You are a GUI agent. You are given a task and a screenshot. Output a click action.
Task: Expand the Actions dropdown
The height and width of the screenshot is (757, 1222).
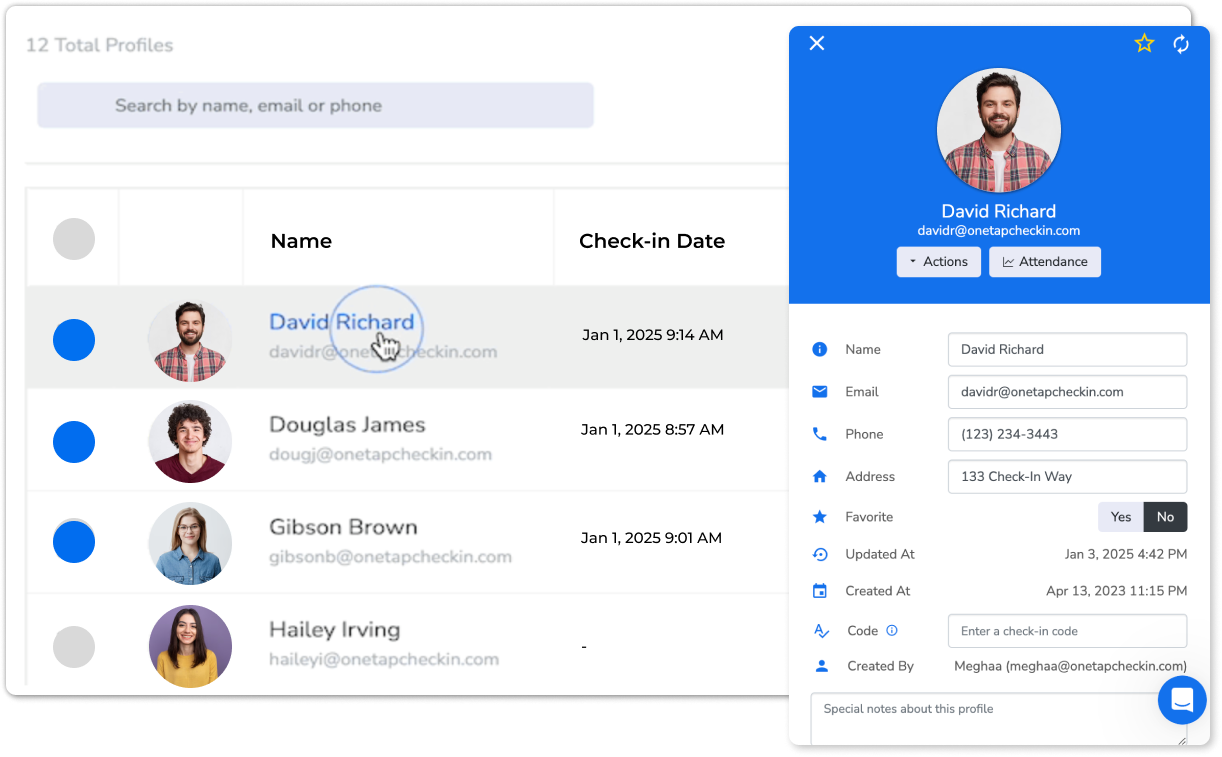pos(938,262)
